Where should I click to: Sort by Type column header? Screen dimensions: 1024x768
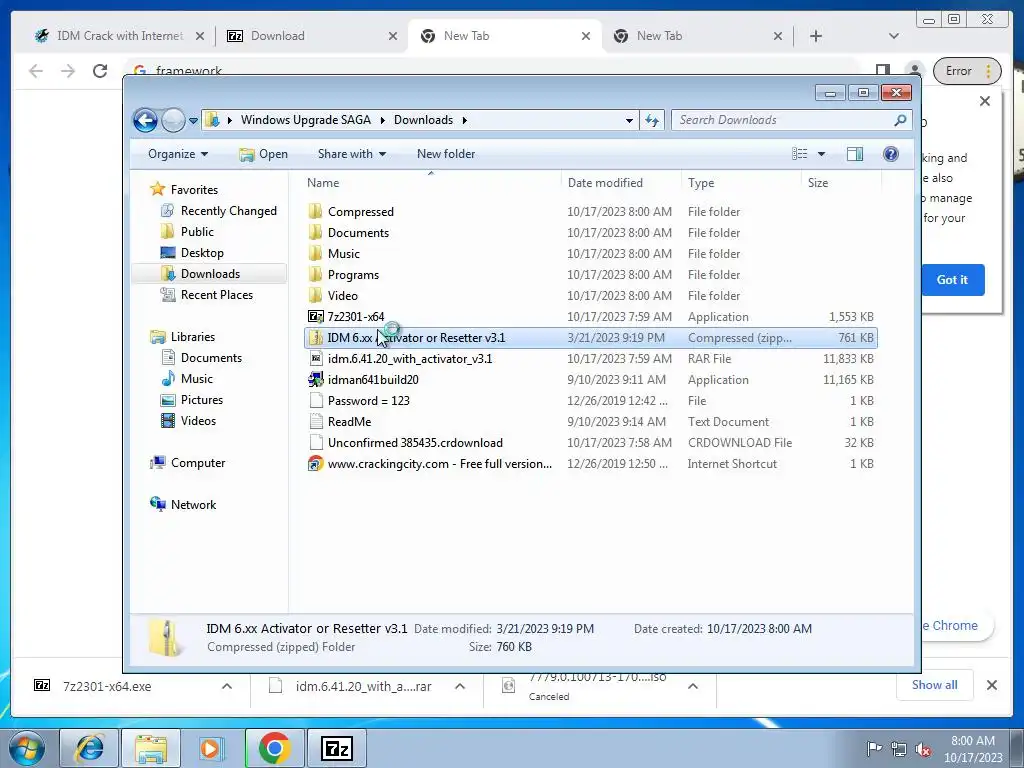click(x=741, y=183)
